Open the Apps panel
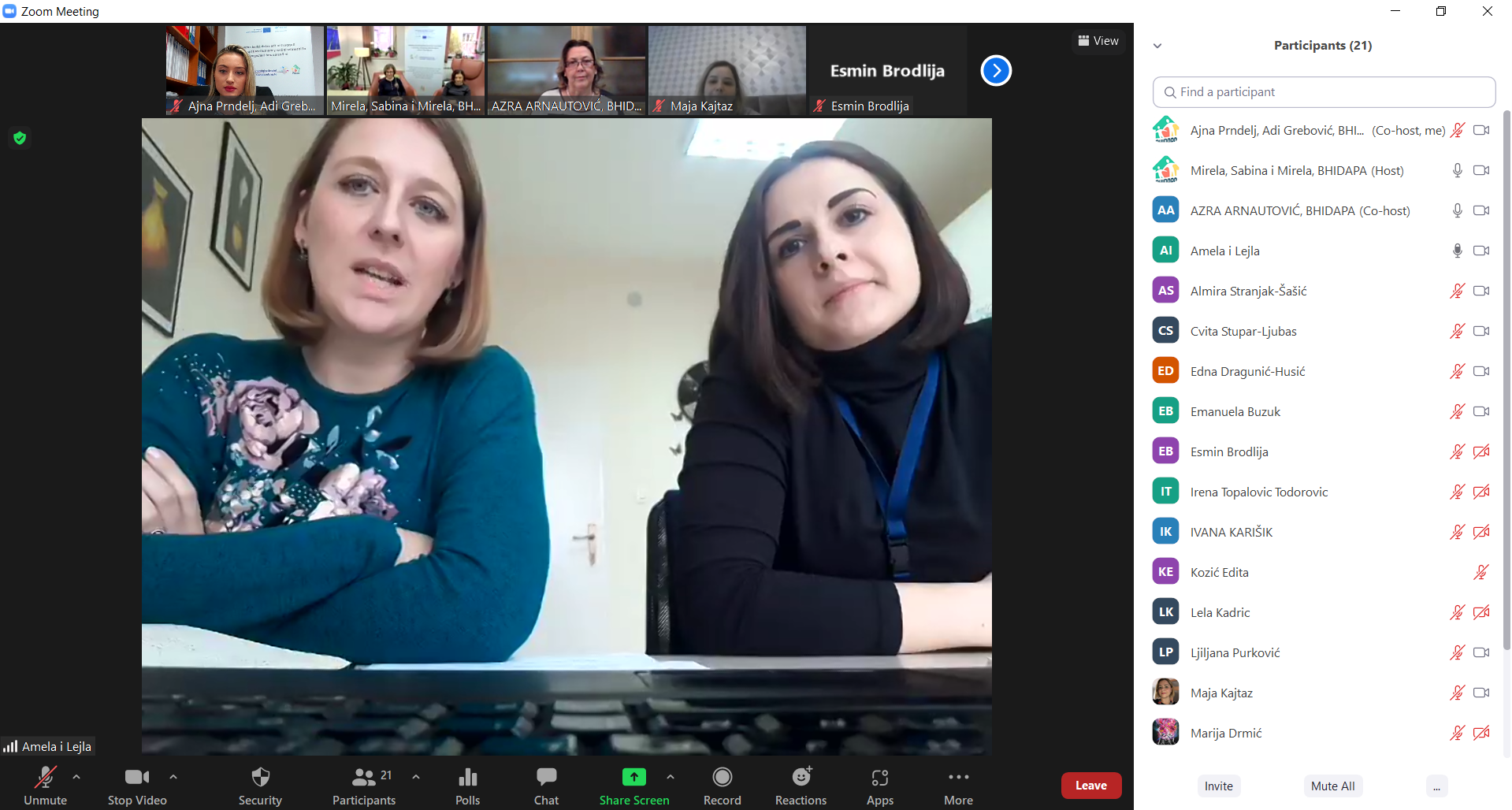This screenshot has width=1512, height=810. pyautogui.click(x=879, y=786)
